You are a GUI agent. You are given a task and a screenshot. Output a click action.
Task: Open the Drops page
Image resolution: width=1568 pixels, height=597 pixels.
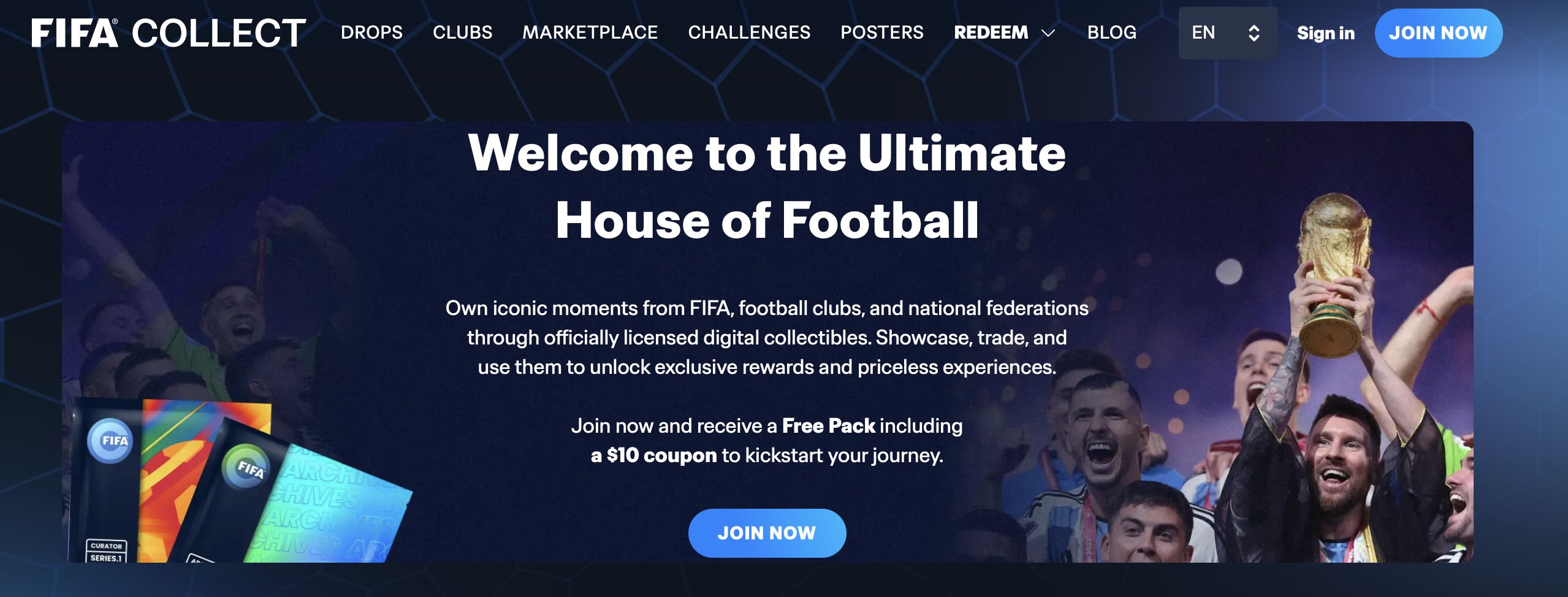(x=371, y=32)
